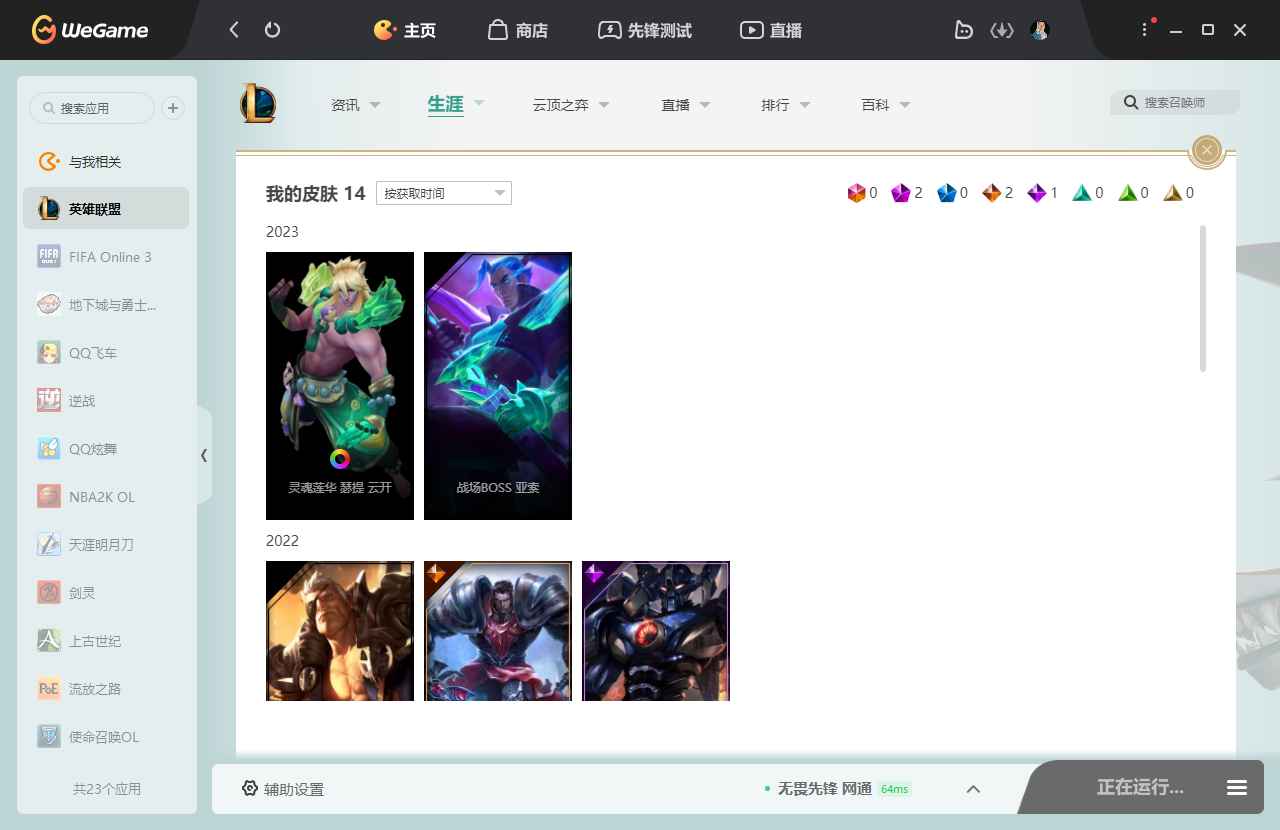This screenshot has width=1280, height=830.
Task: Click the NBA2K OL game icon
Action: (49, 497)
